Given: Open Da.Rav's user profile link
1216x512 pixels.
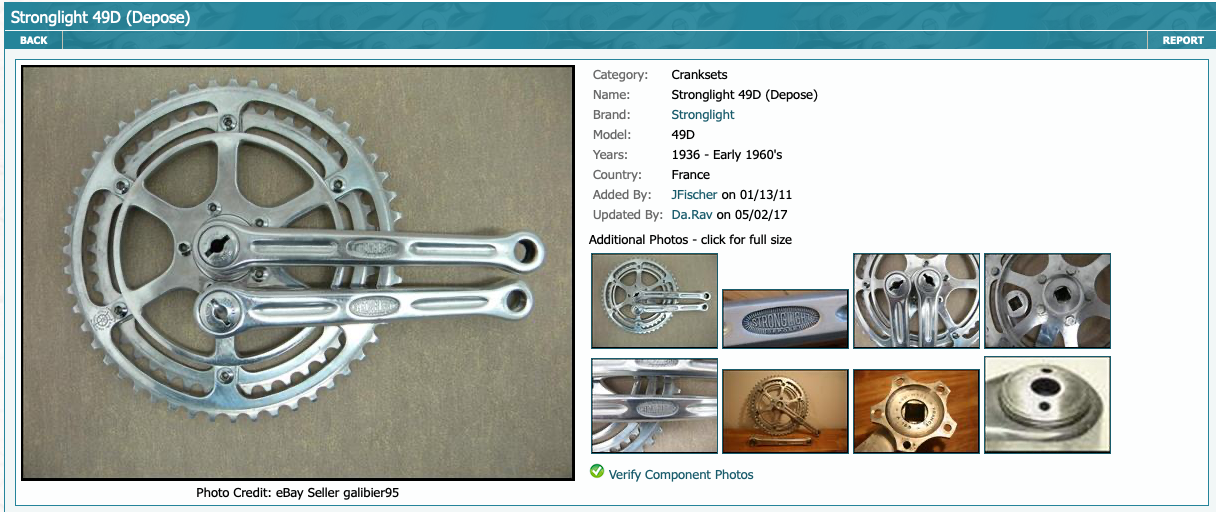Looking at the screenshot, I should [692, 215].
